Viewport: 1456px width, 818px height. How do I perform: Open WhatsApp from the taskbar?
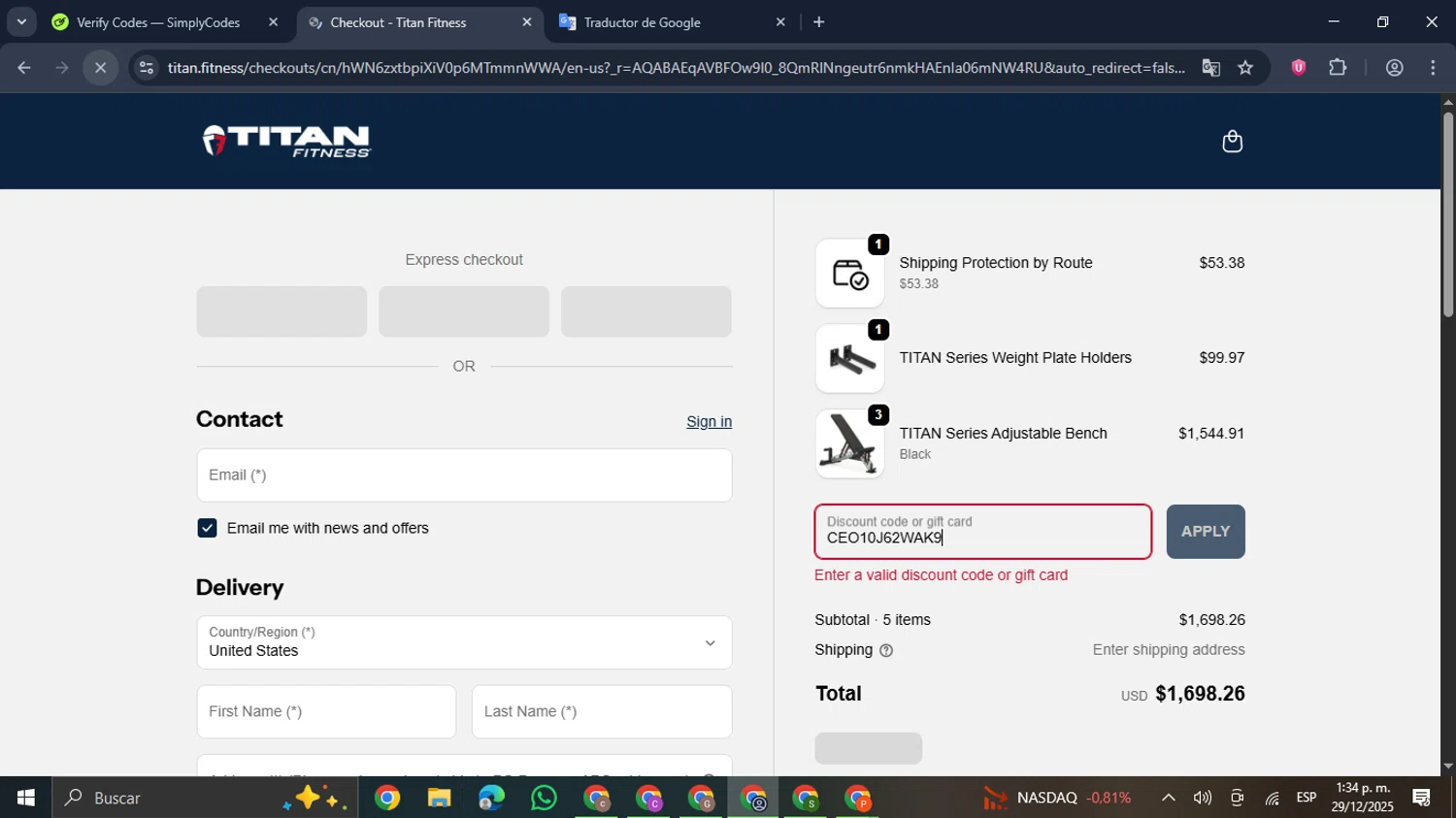pos(544,799)
